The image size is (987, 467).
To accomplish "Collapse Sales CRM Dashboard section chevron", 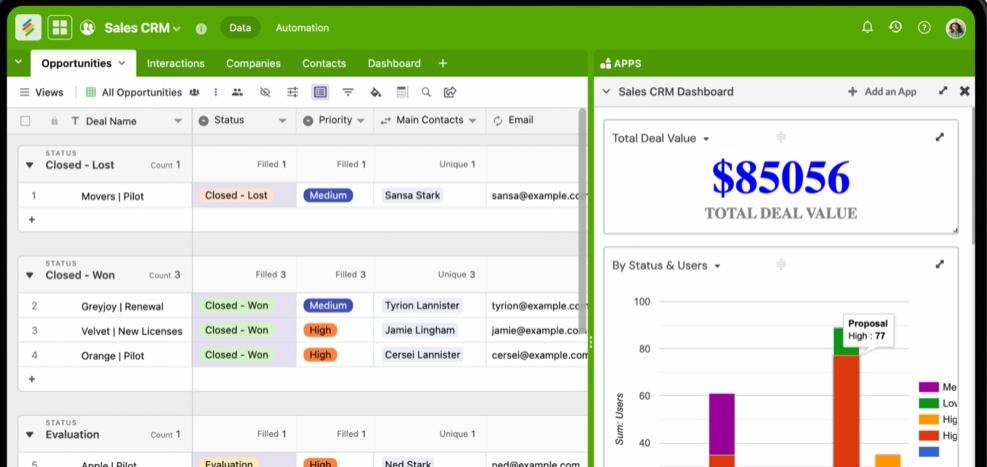I will tap(607, 91).
